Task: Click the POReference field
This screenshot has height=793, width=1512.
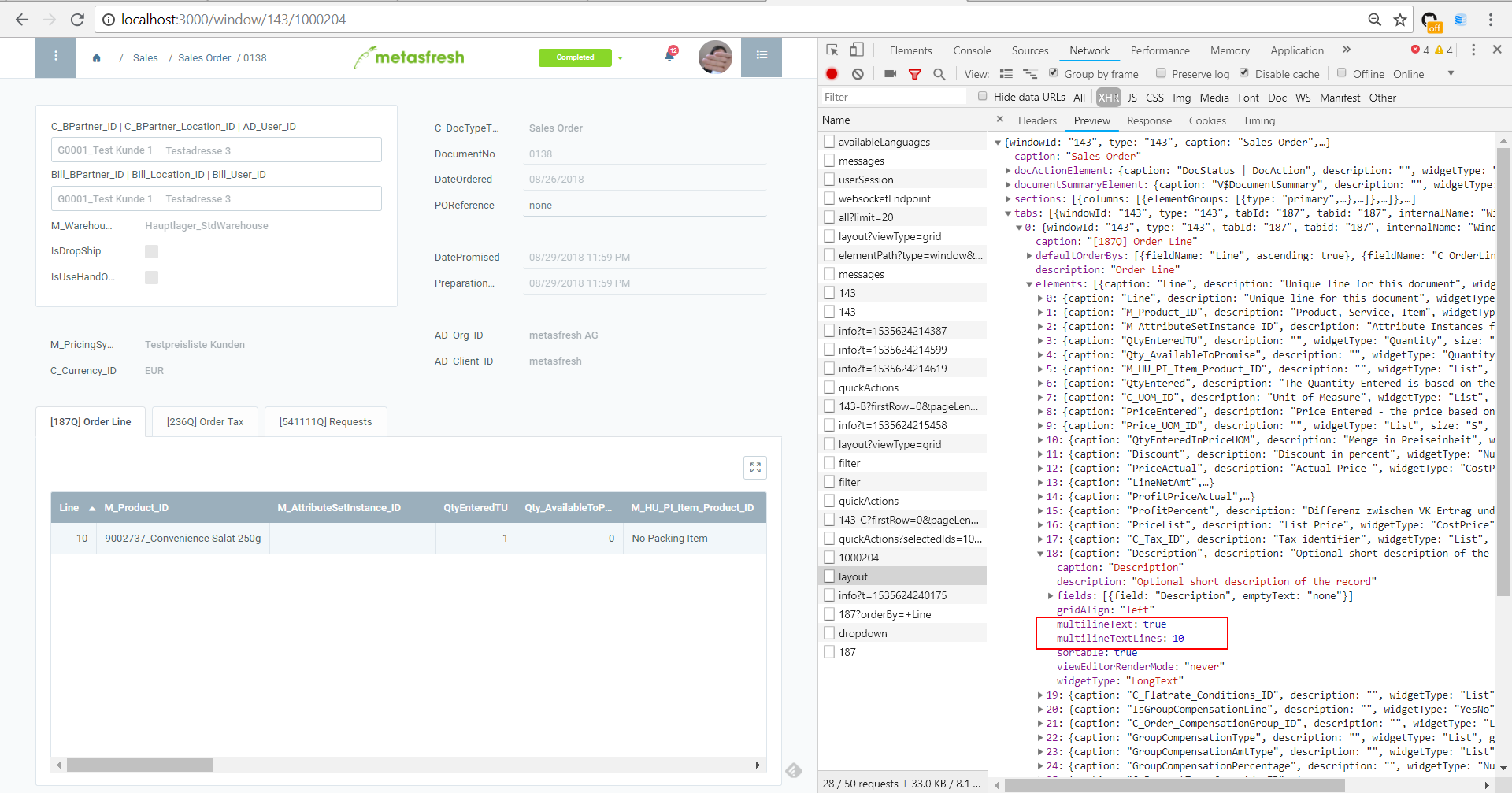Action: click(x=646, y=206)
